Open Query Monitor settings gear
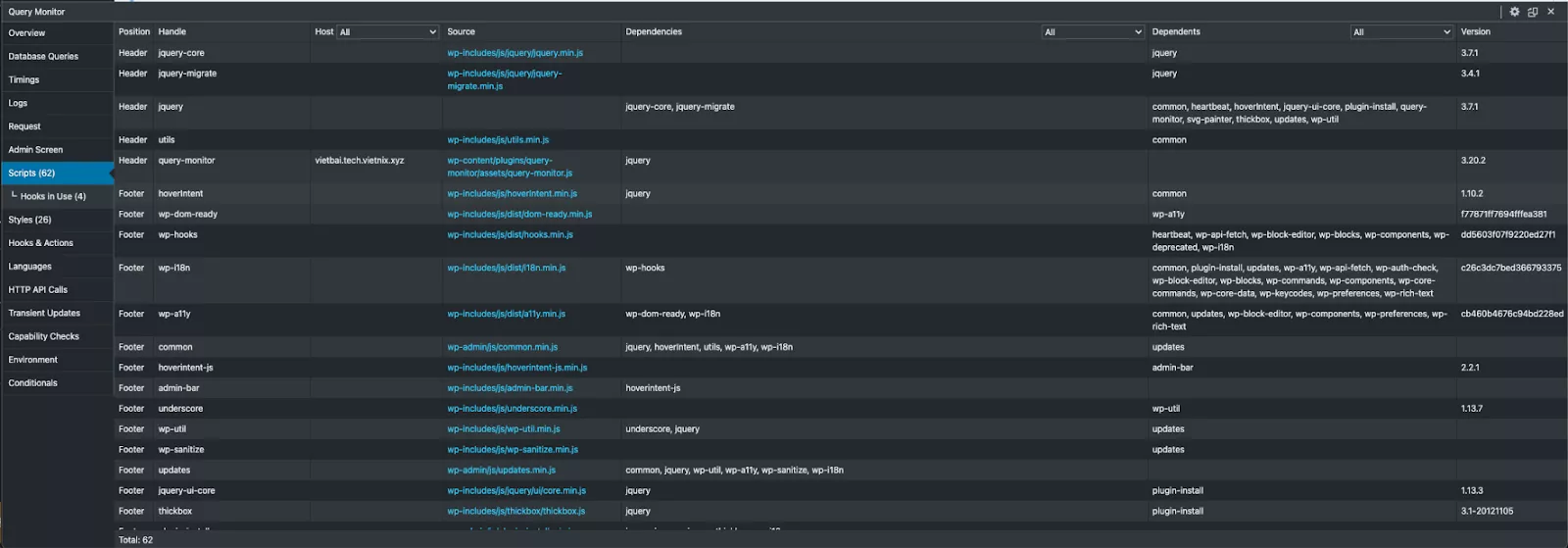The width and height of the screenshot is (1568, 548). click(x=1514, y=12)
